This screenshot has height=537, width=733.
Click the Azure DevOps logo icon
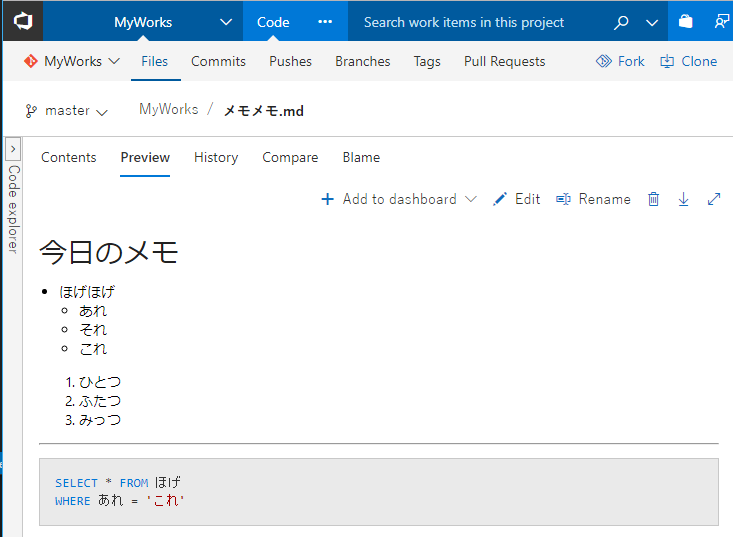click(22, 21)
